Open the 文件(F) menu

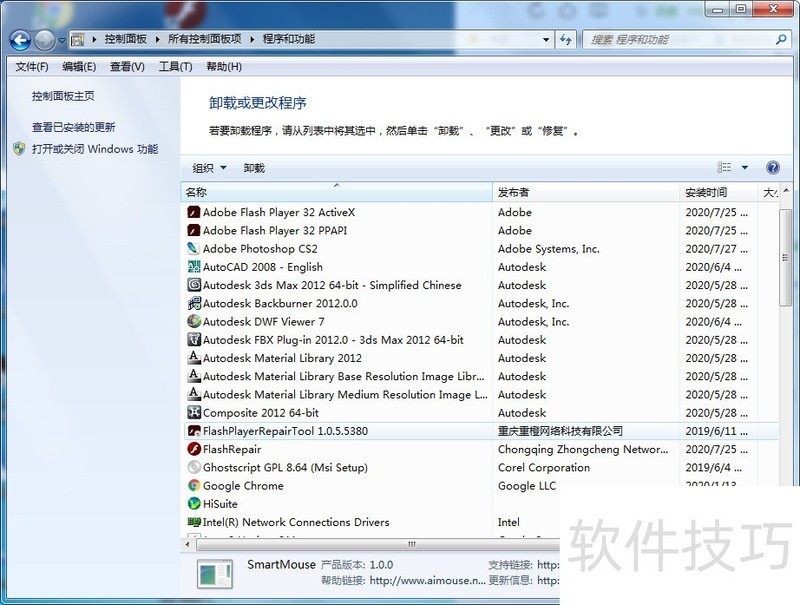(32, 67)
